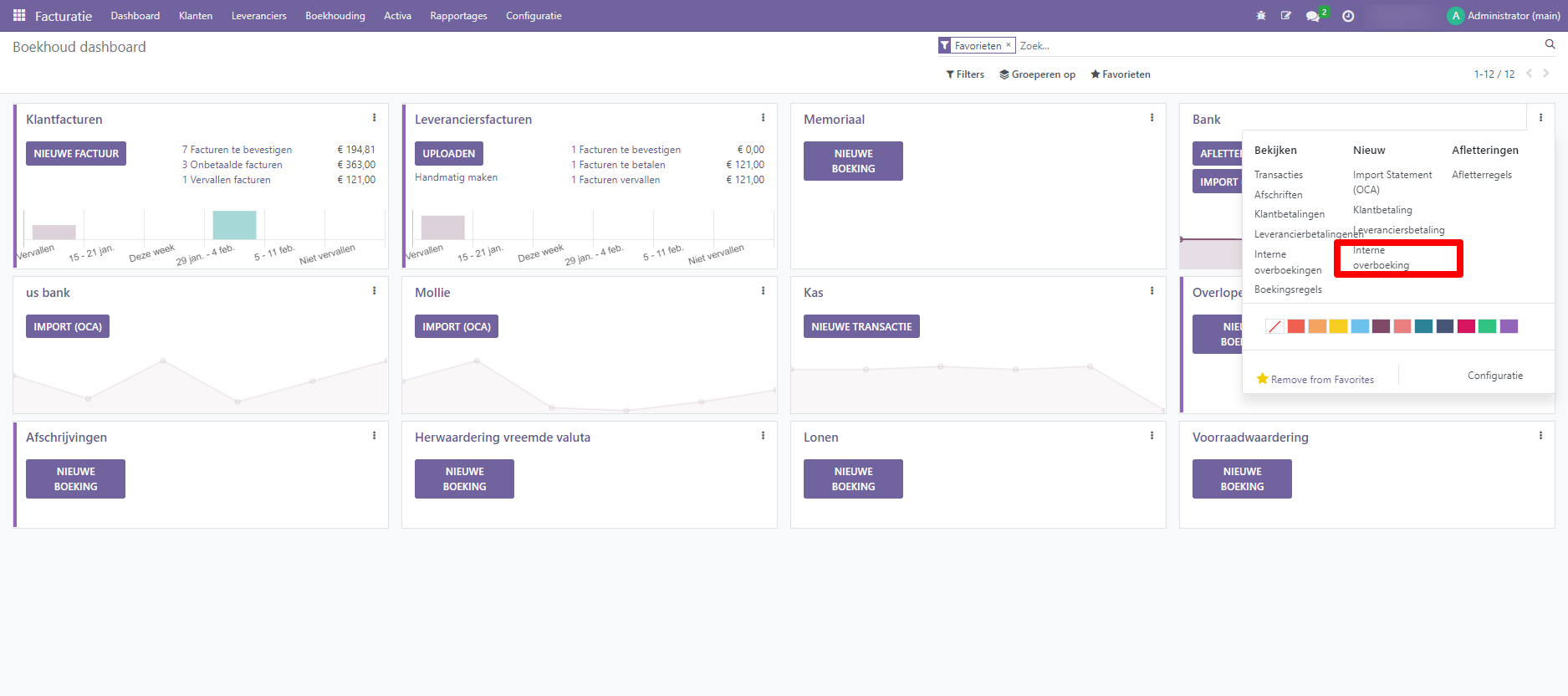Pick the yellow color swatch

(1338, 326)
